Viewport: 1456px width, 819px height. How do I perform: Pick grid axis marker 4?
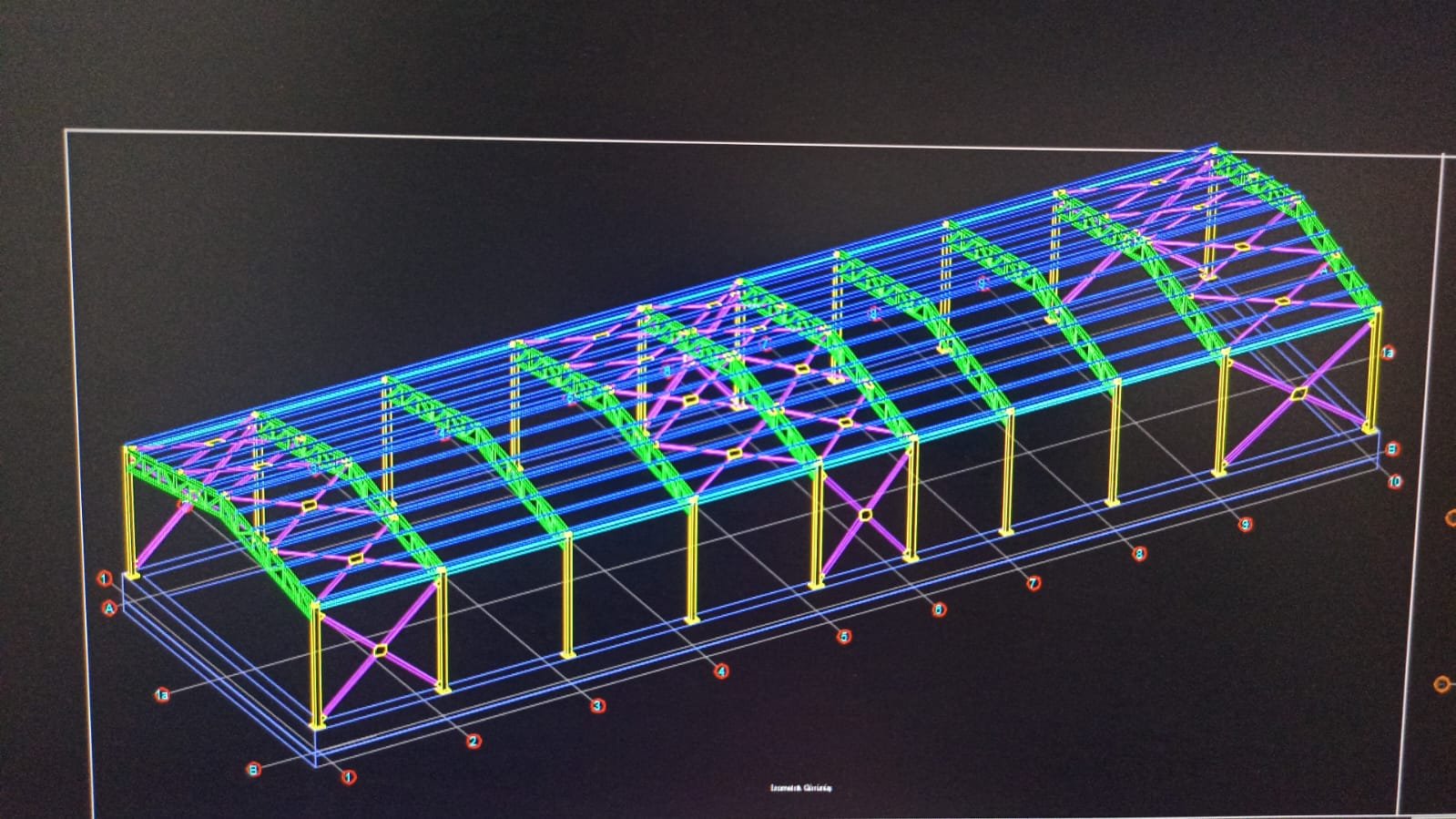pyautogui.click(x=721, y=671)
